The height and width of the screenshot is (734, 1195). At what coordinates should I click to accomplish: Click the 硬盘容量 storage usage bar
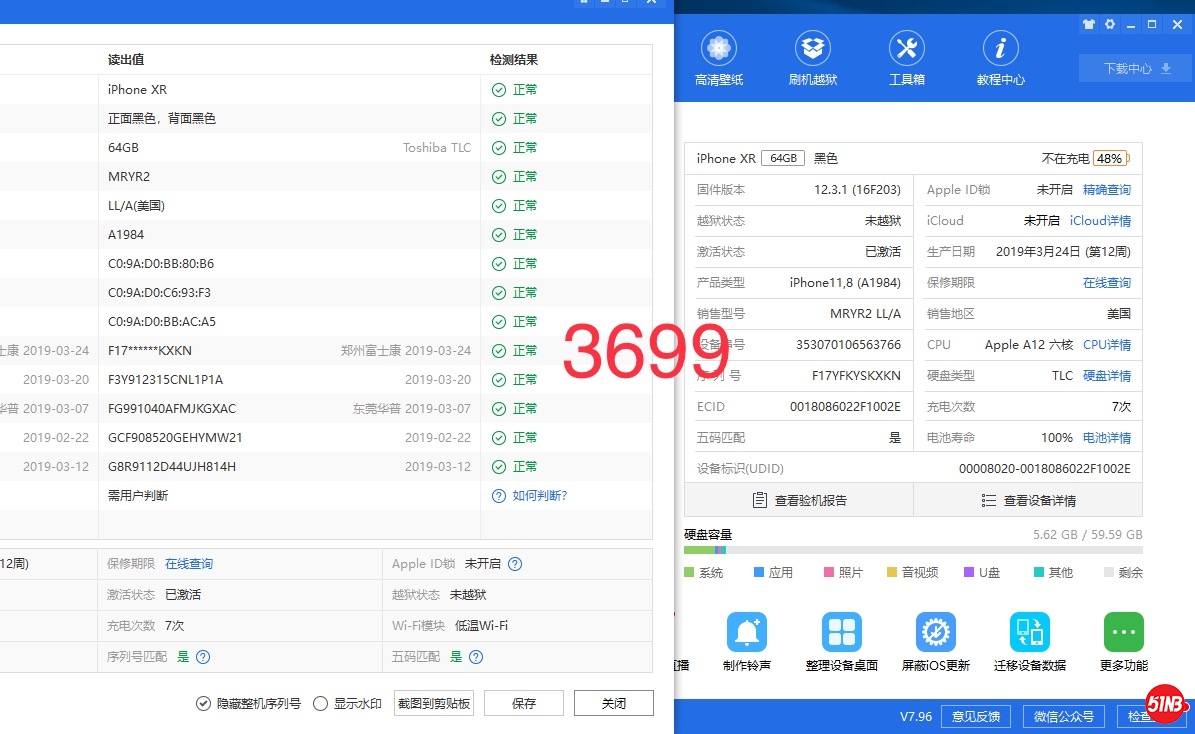click(x=912, y=550)
